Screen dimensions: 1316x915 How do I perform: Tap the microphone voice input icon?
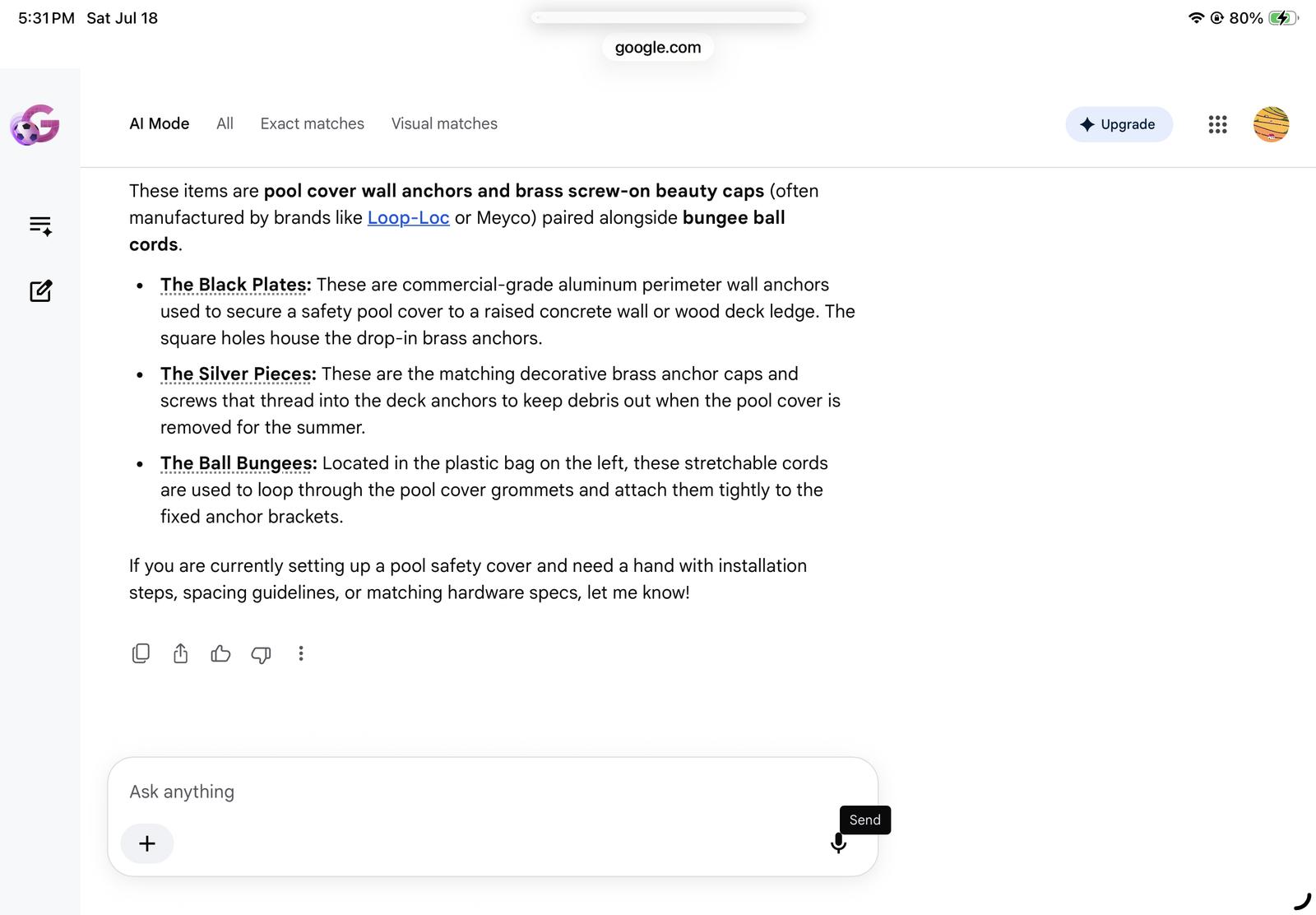(x=838, y=843)
